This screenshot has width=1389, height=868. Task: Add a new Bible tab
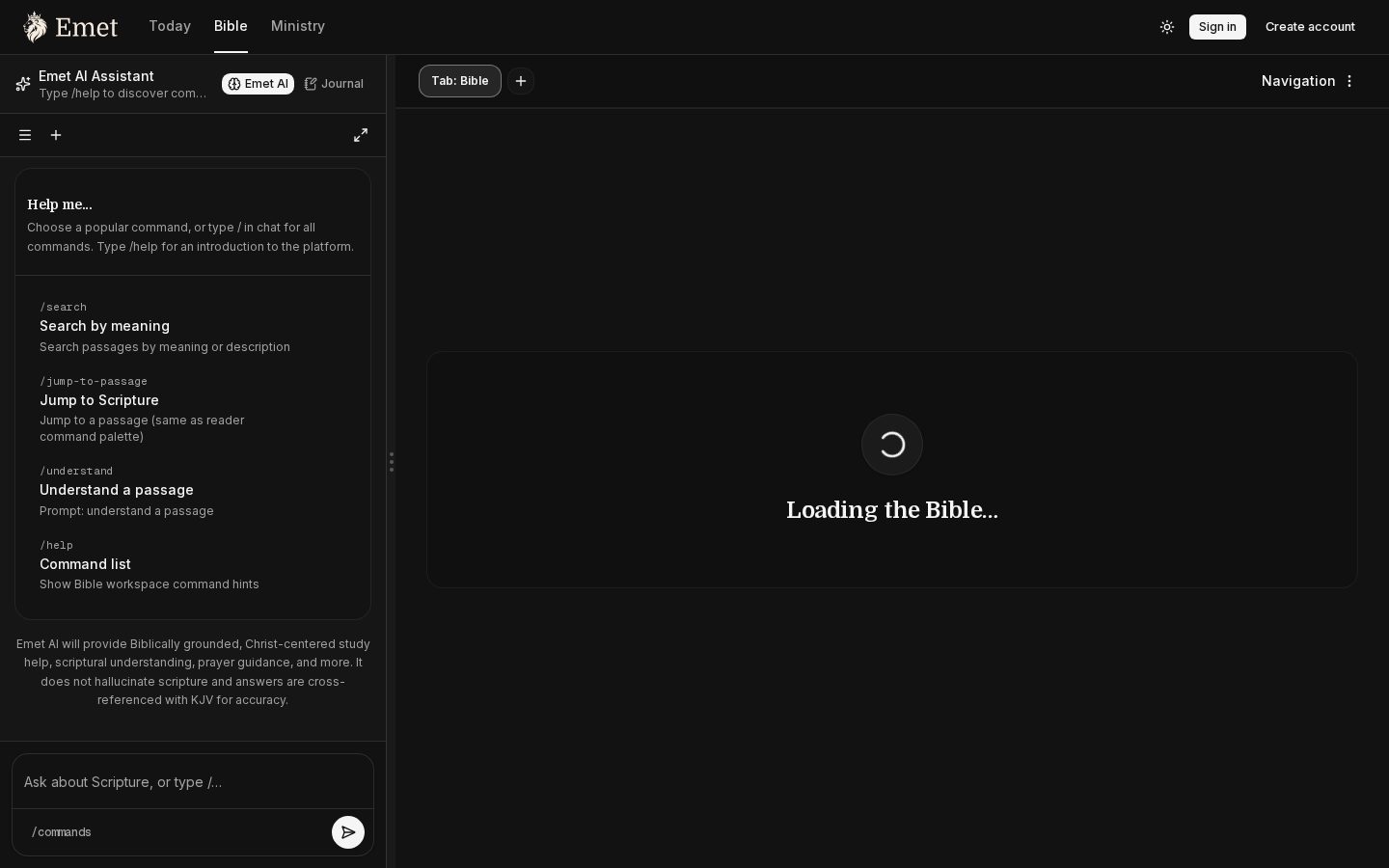click(x=521, y=81)
